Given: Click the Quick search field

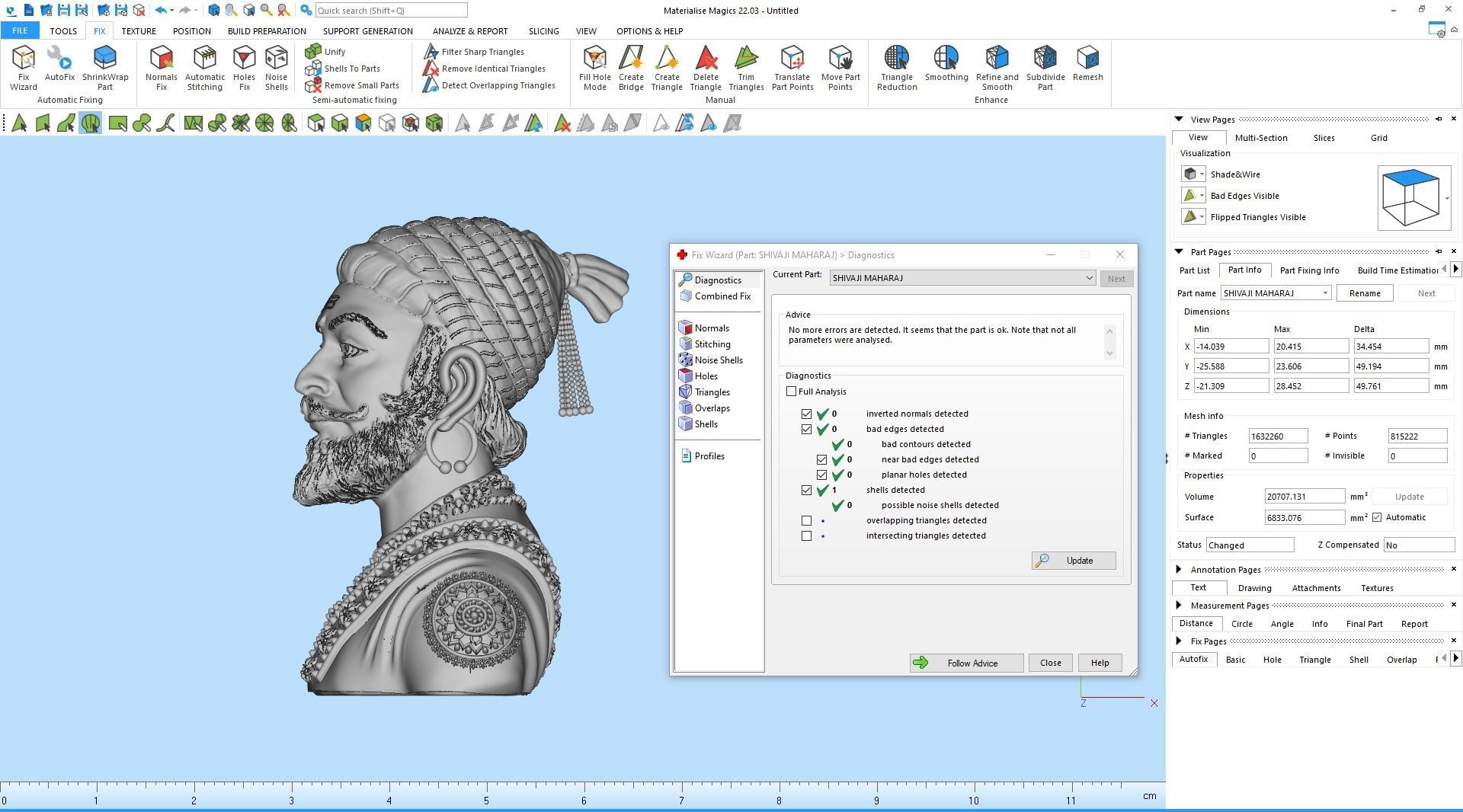Looking at the screenshot, I should pos(391,11).
